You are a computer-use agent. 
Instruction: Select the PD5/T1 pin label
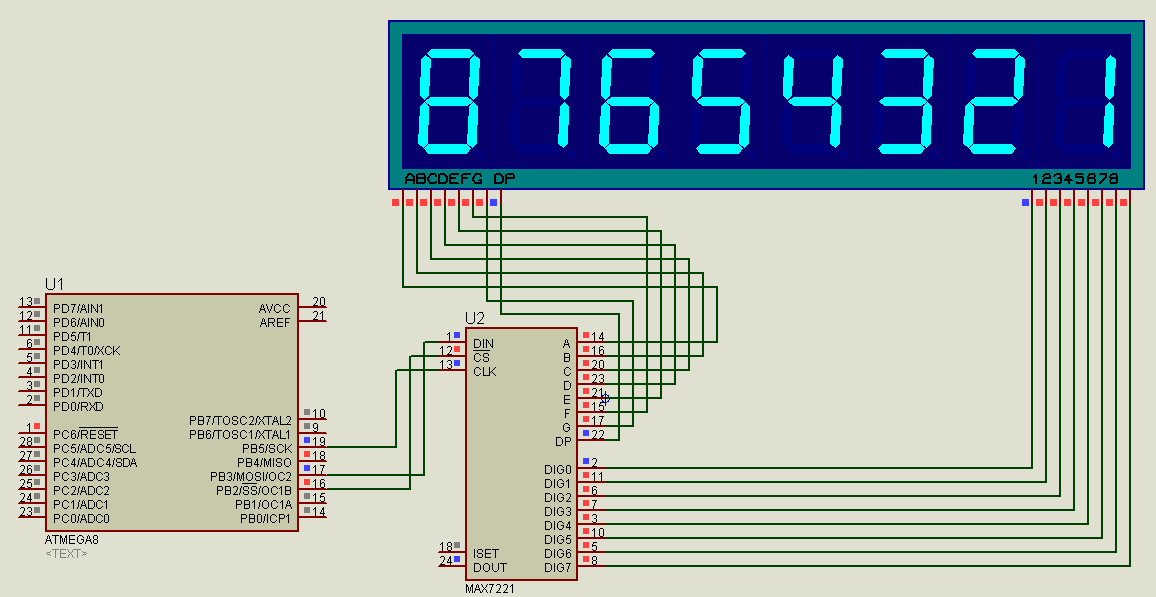pyautogui.click(x=72, y=337)
